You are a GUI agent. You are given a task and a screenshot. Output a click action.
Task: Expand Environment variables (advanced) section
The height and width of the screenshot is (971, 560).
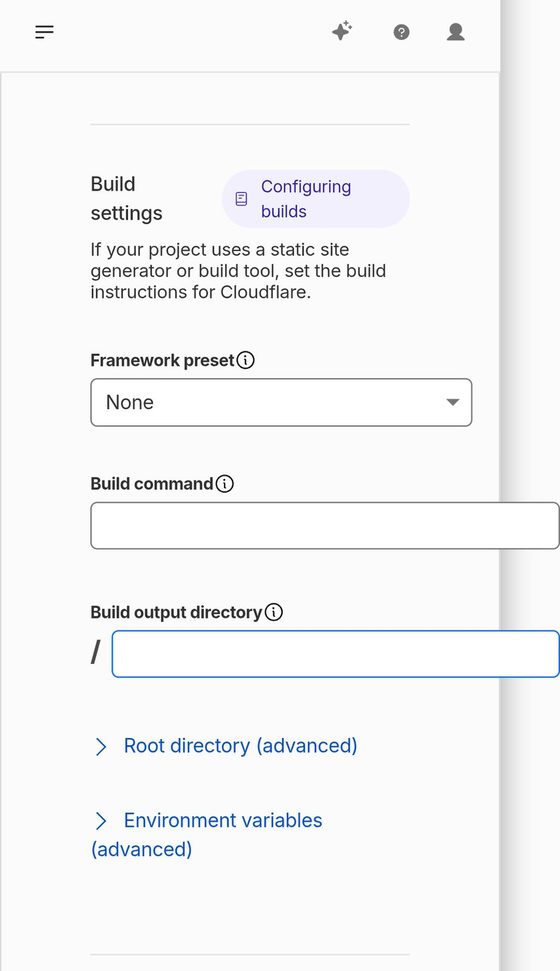[207, 835]
